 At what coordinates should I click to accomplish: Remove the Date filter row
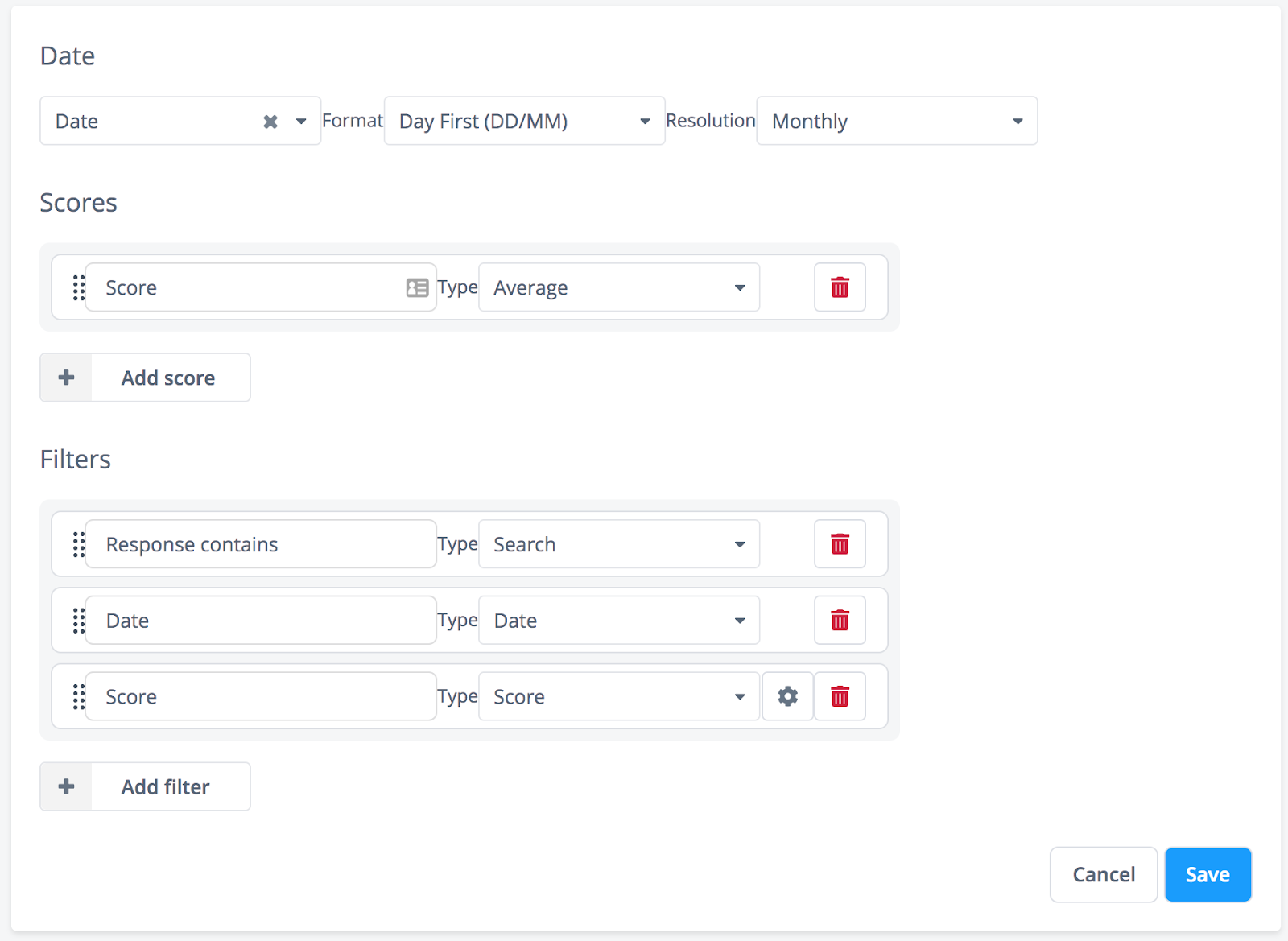[x=840, y=621]
